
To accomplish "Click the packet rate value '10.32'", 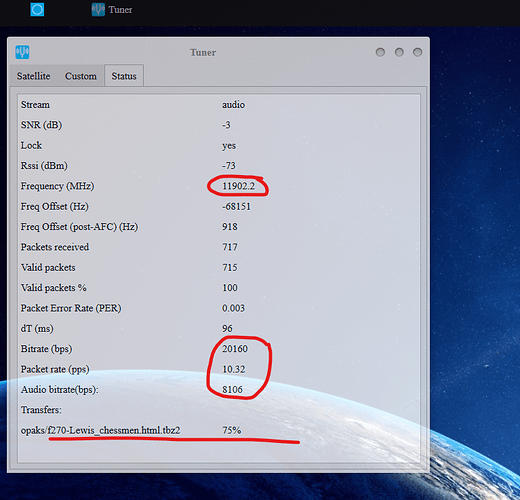I will 233,370.
